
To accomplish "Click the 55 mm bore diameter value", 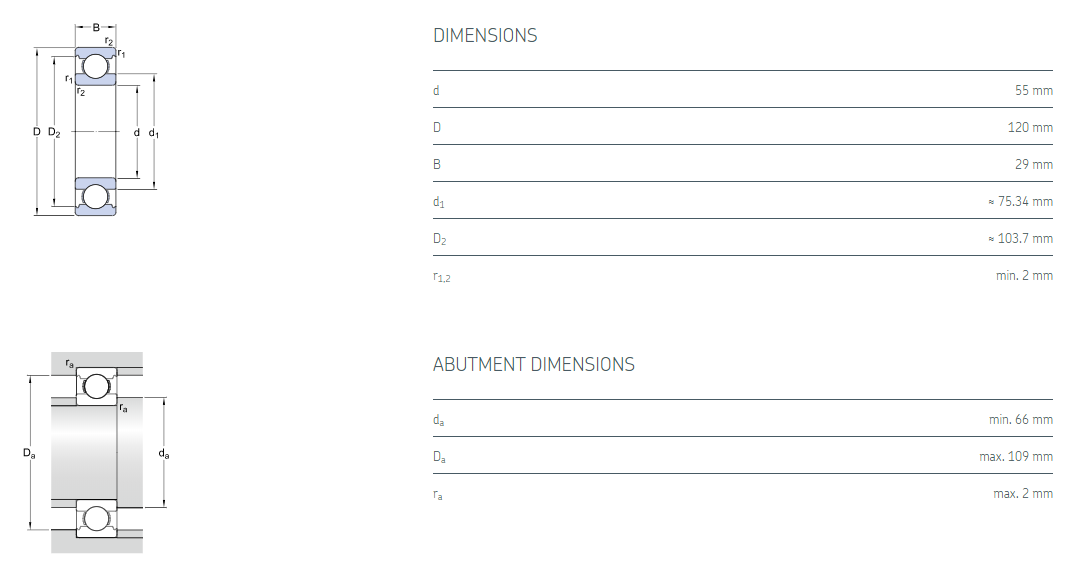I will [1034, 90].
